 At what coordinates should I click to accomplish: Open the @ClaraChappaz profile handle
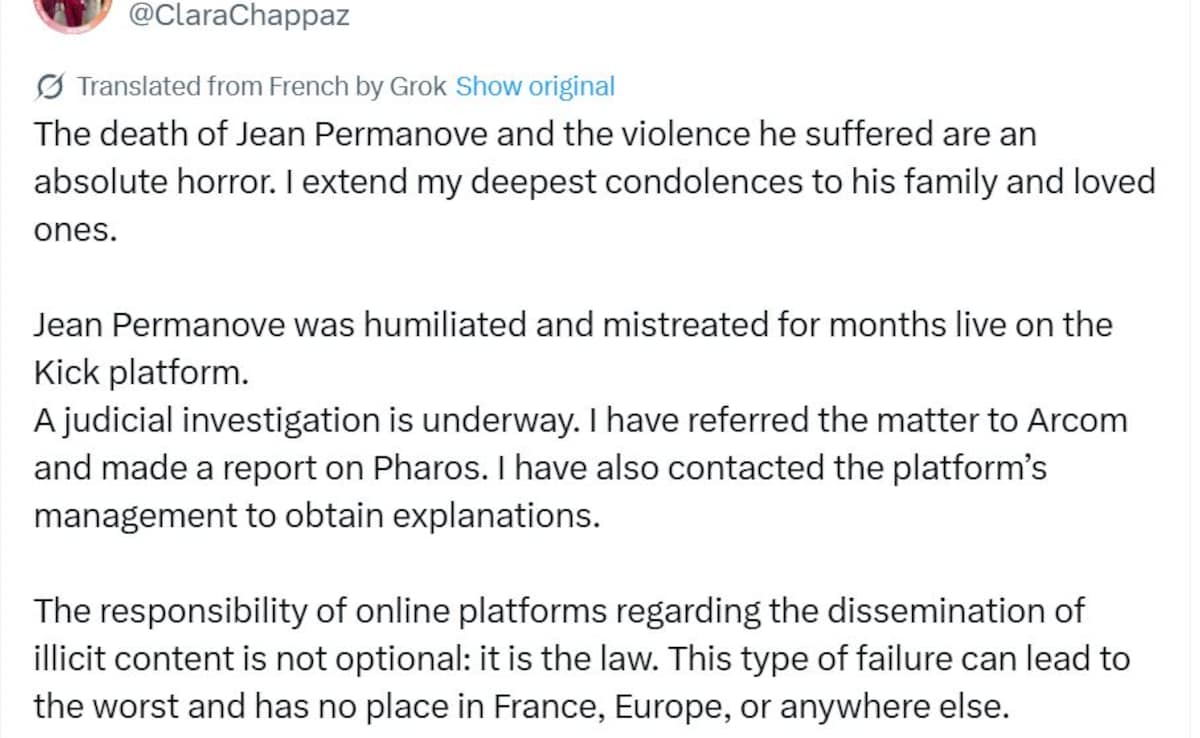tap(240, 16)
